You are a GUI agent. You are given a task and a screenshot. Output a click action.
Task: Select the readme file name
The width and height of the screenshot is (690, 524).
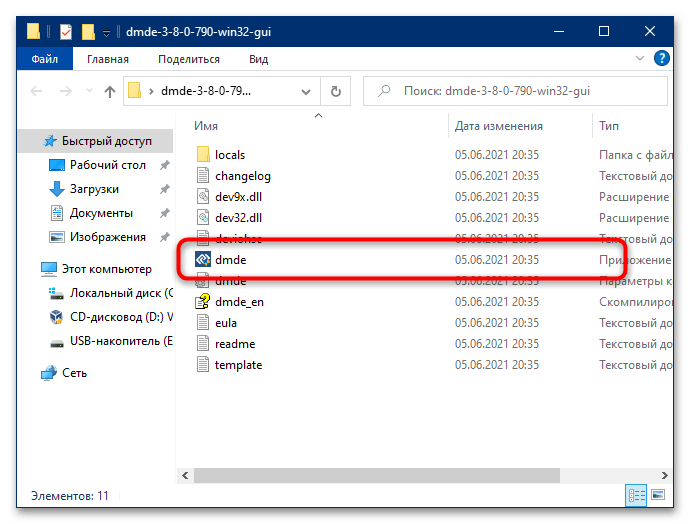pos(235,344)
